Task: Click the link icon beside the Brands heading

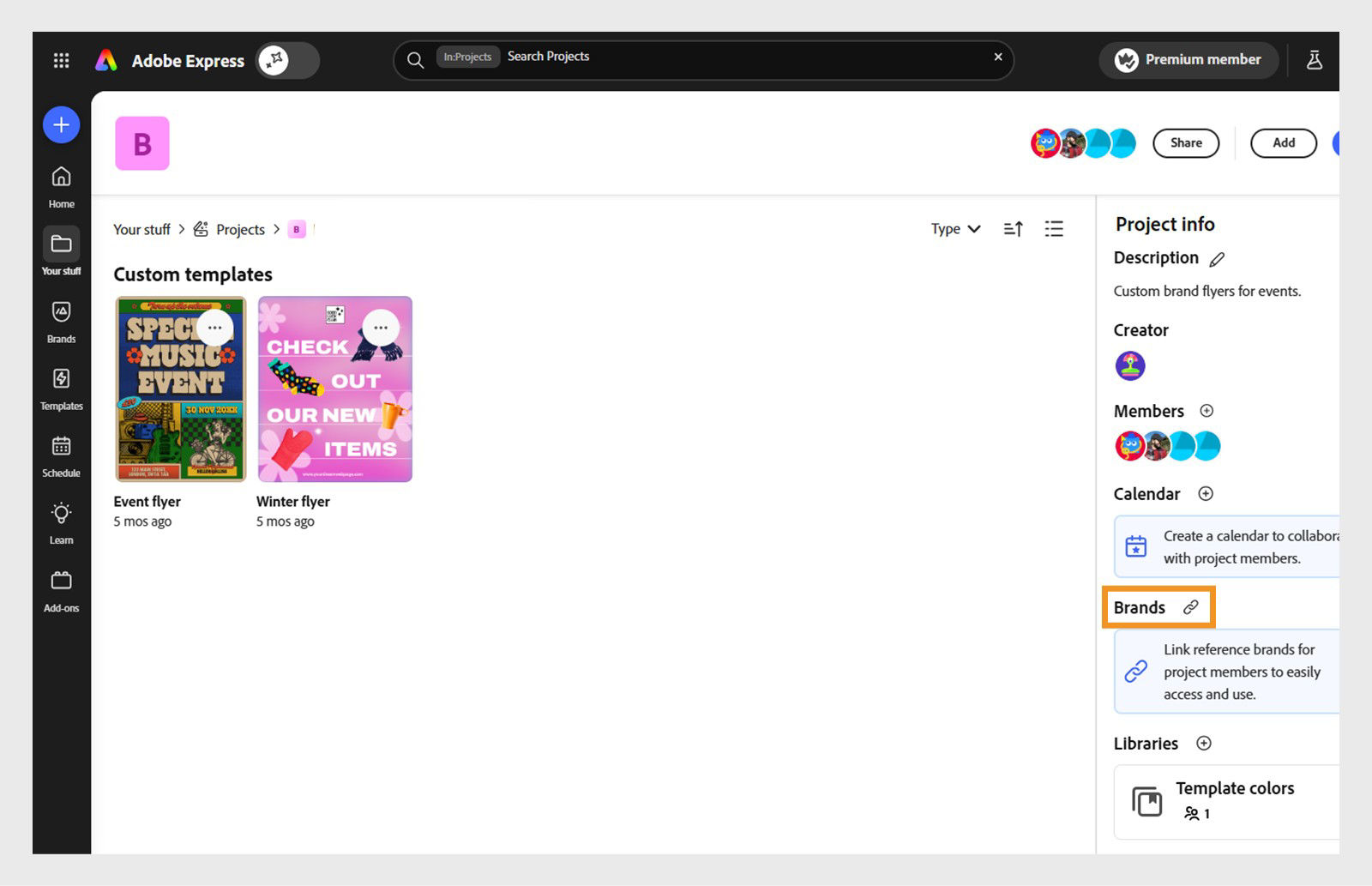Action: tap(1190, 607)
